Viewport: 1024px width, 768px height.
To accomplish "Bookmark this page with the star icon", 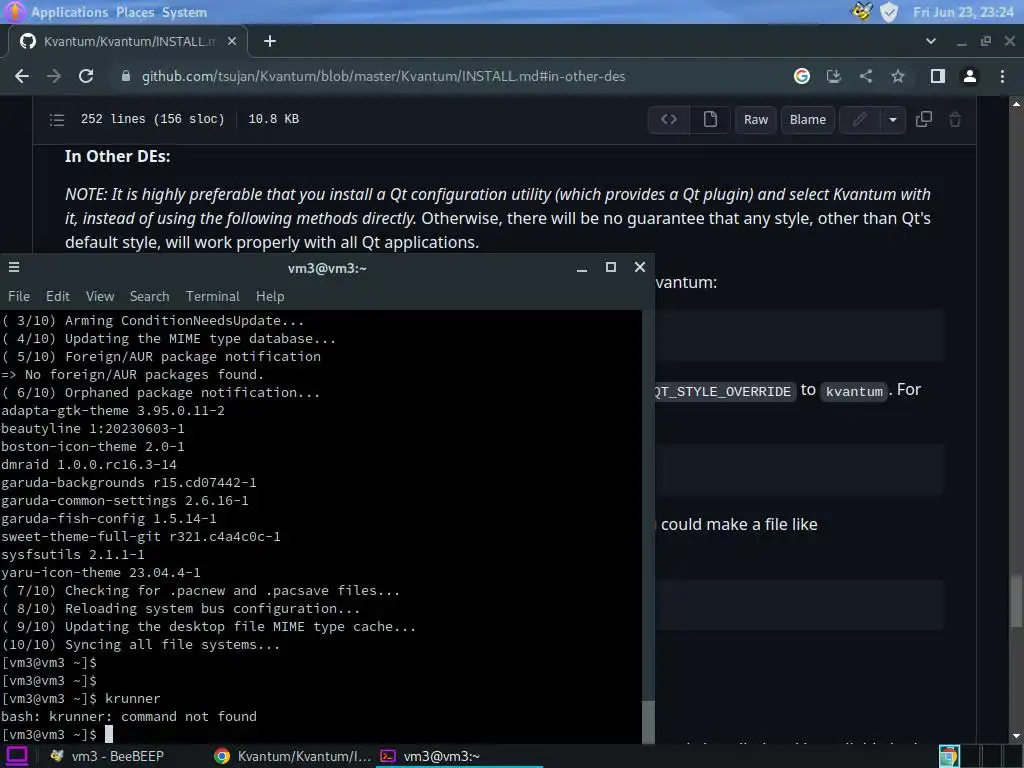I will tap(898, 76).
